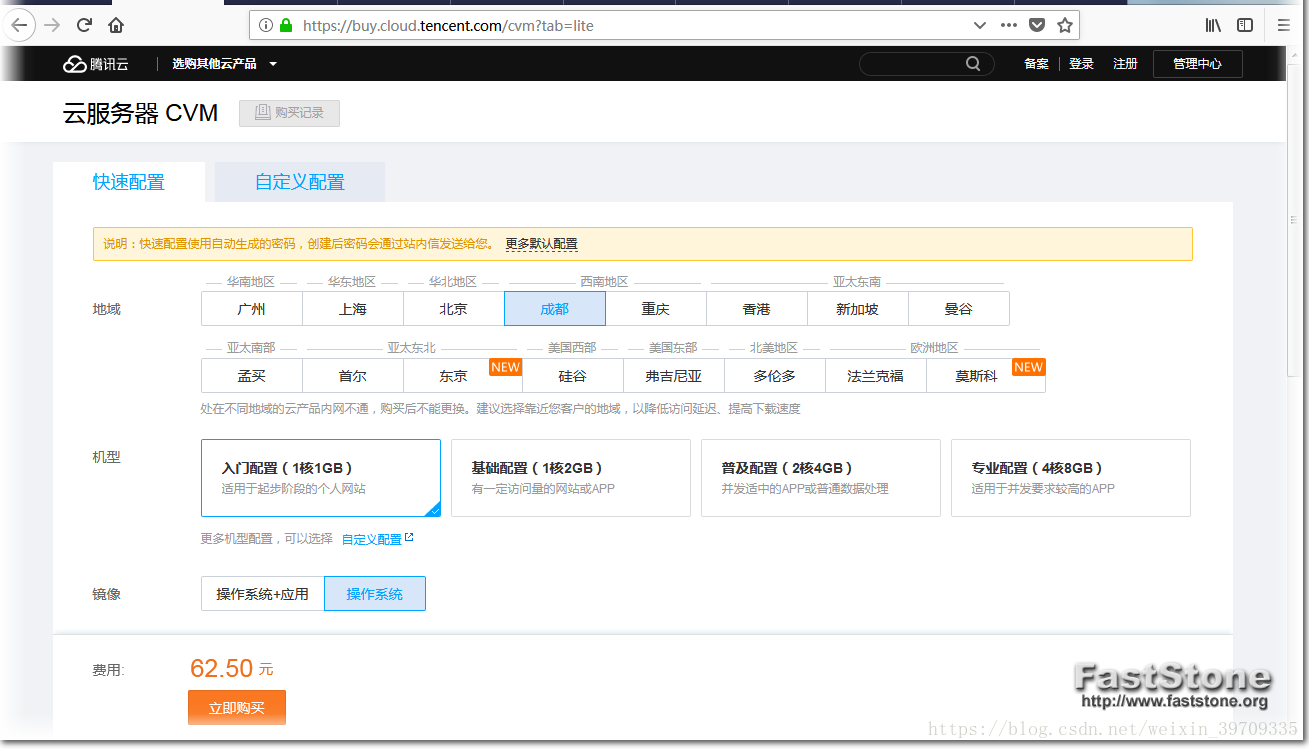Toggle the browser sidebar icon

click(x=1245, y=25)
